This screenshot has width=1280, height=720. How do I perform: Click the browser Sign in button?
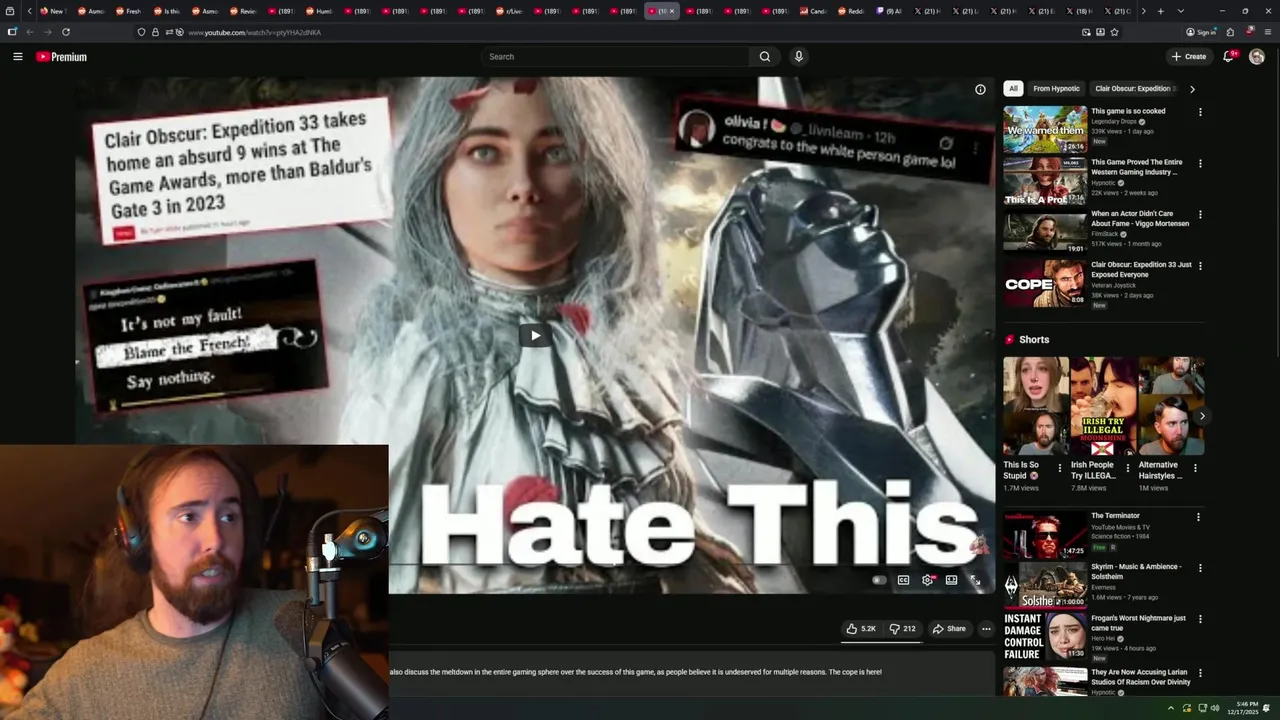point(1201,32)
